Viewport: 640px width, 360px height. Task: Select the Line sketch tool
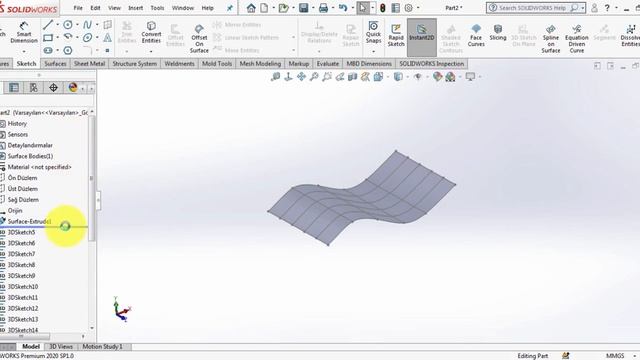[48, 25]
